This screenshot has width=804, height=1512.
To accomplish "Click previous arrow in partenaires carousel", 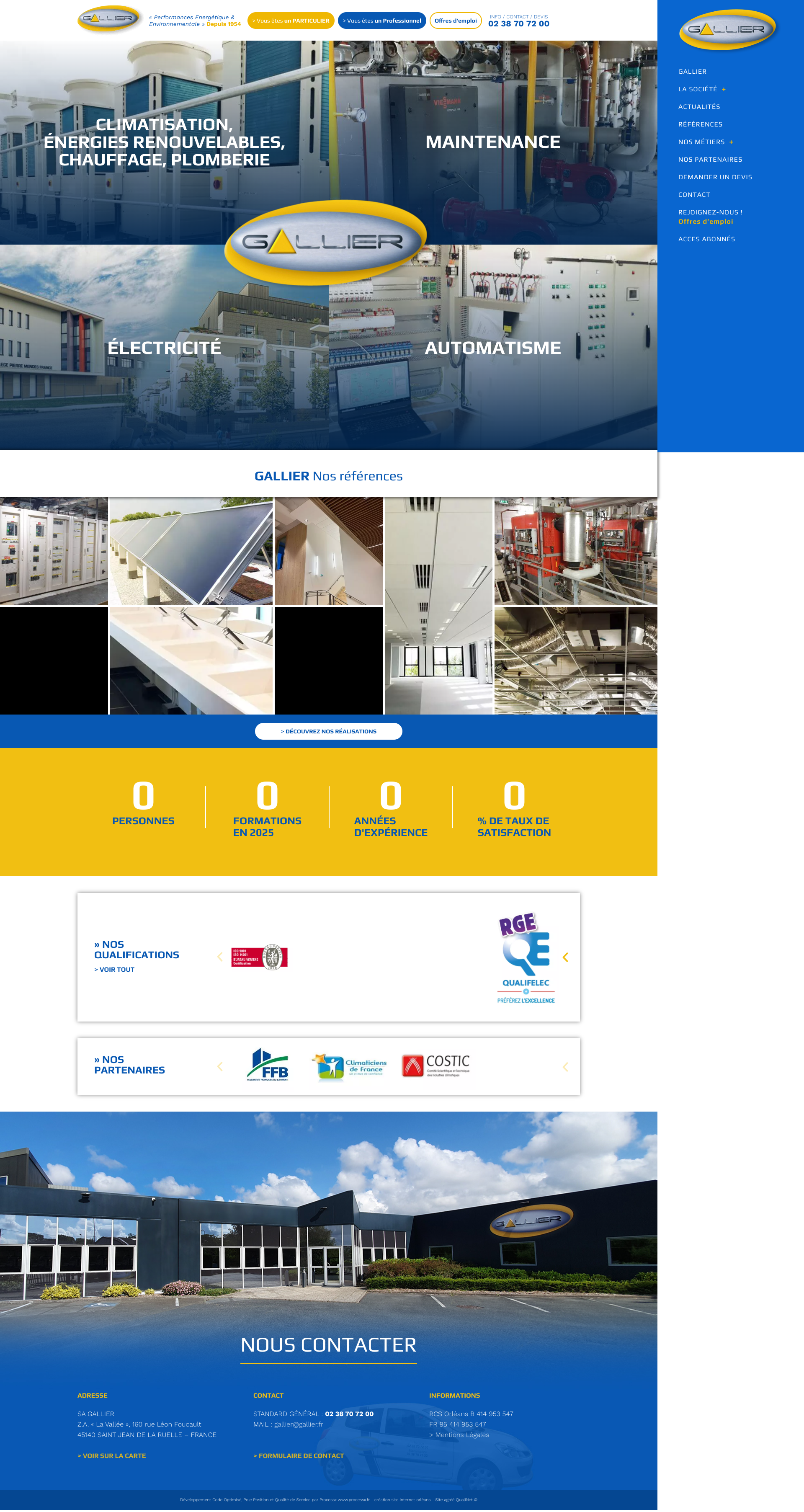I will click(220, 1066).
